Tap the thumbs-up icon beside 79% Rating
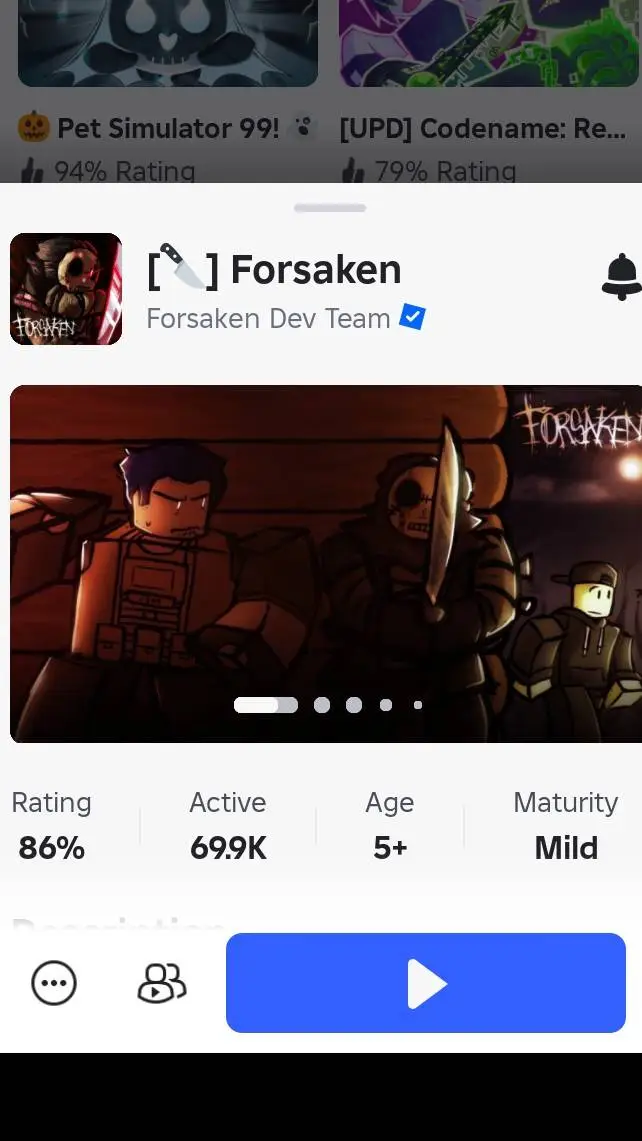Screen dimensions: 642x1141 [350, 170]
